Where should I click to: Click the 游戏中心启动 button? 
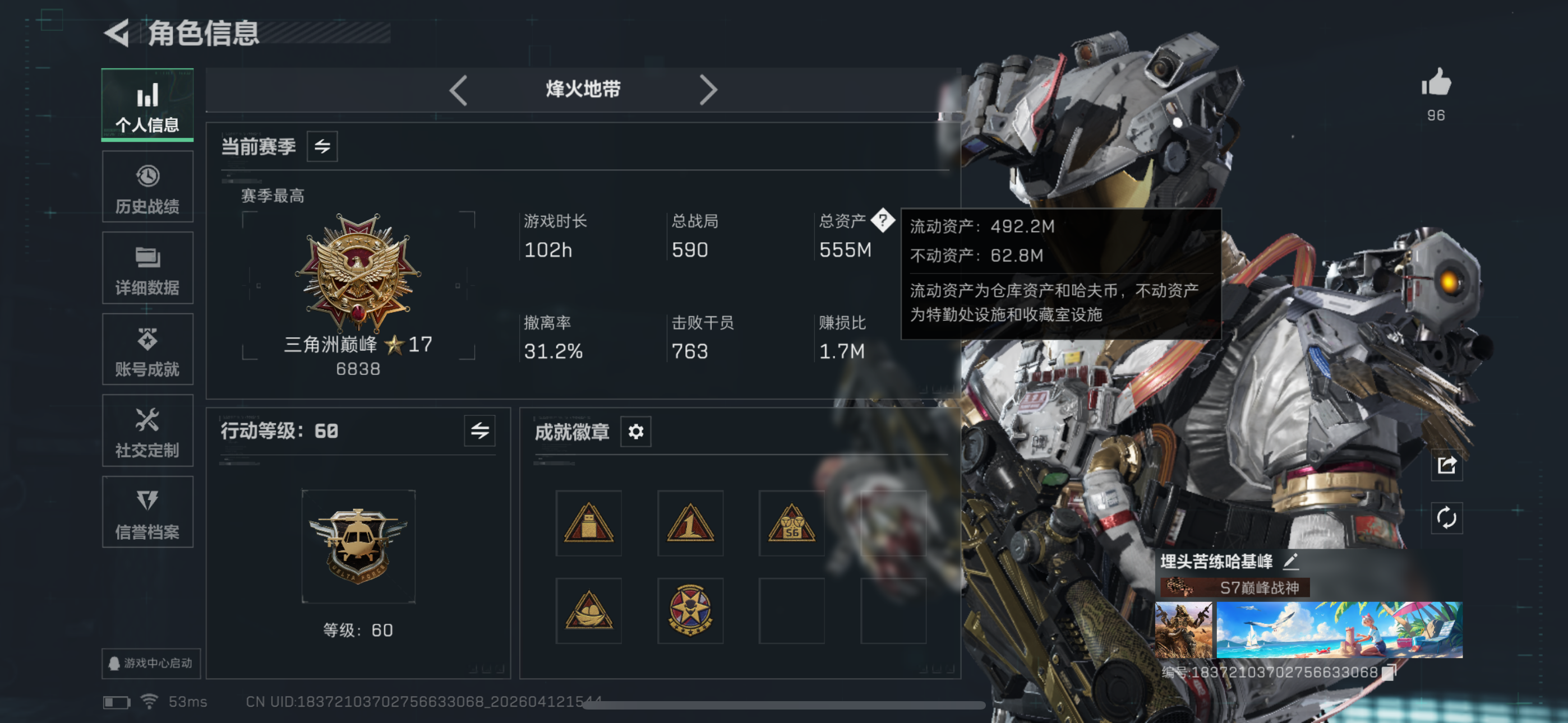(151, 664)
